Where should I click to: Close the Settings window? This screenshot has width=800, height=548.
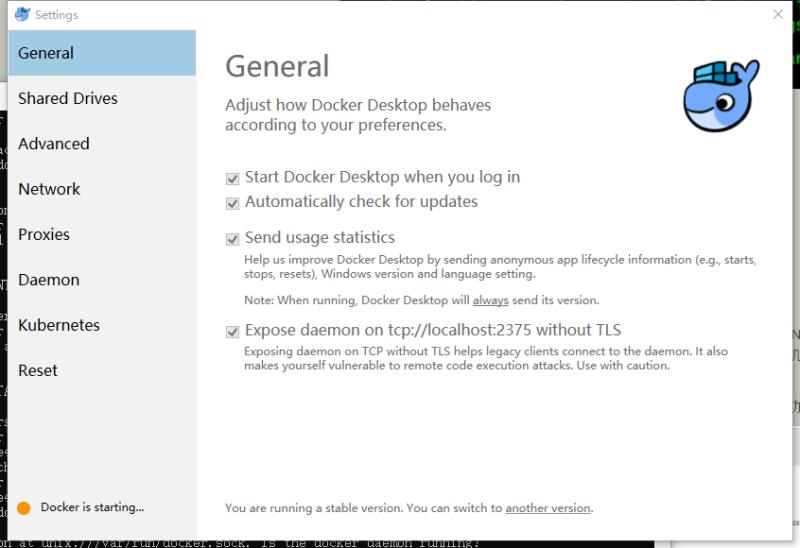(x=778, y=14)
